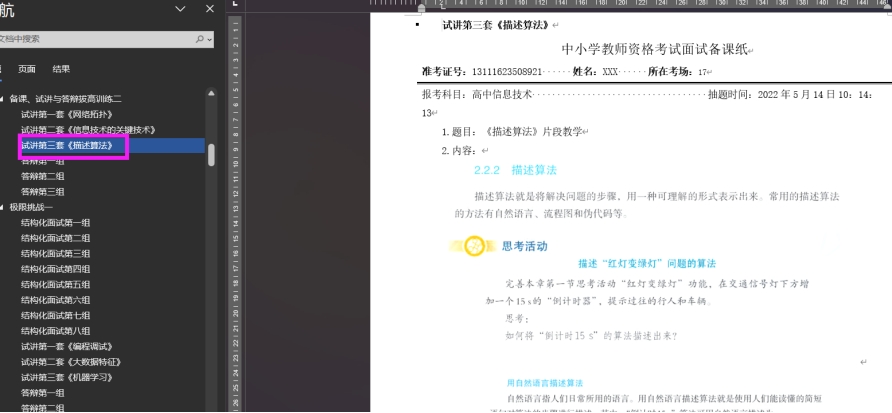The image size is (892, 413).
Task: Go to 结构化面试第一组 heading
Action: pos(56,222)
